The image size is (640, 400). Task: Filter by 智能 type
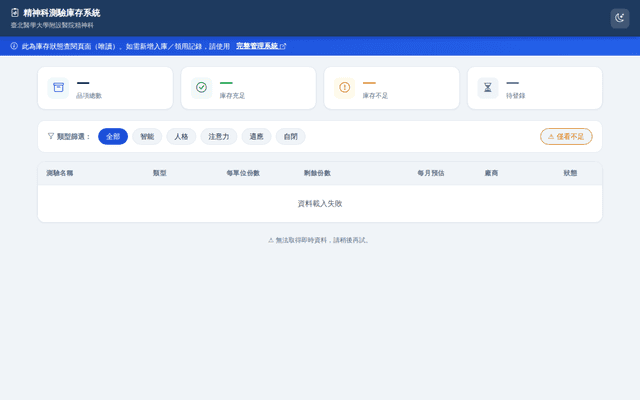[x=147, y=137]
